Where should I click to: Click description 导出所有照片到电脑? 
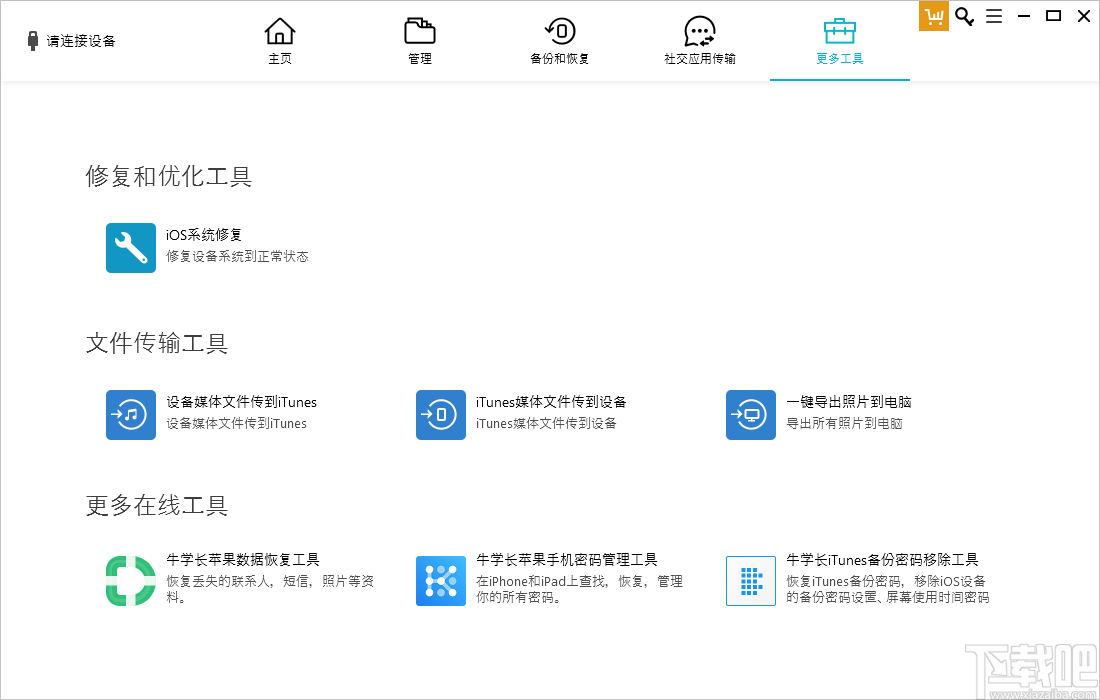point(844,424)
